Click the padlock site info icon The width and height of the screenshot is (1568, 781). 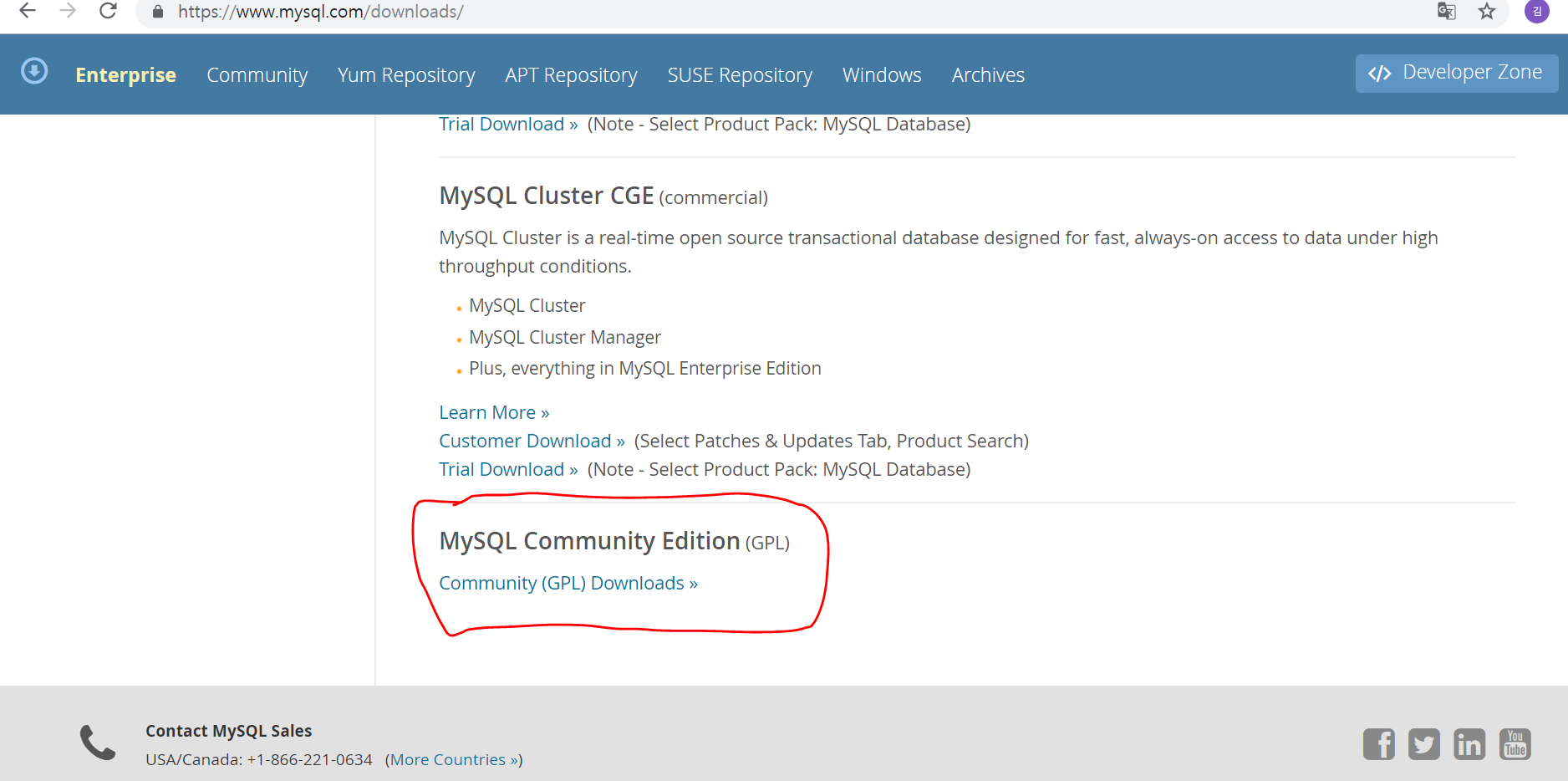[x=157, y=12]
